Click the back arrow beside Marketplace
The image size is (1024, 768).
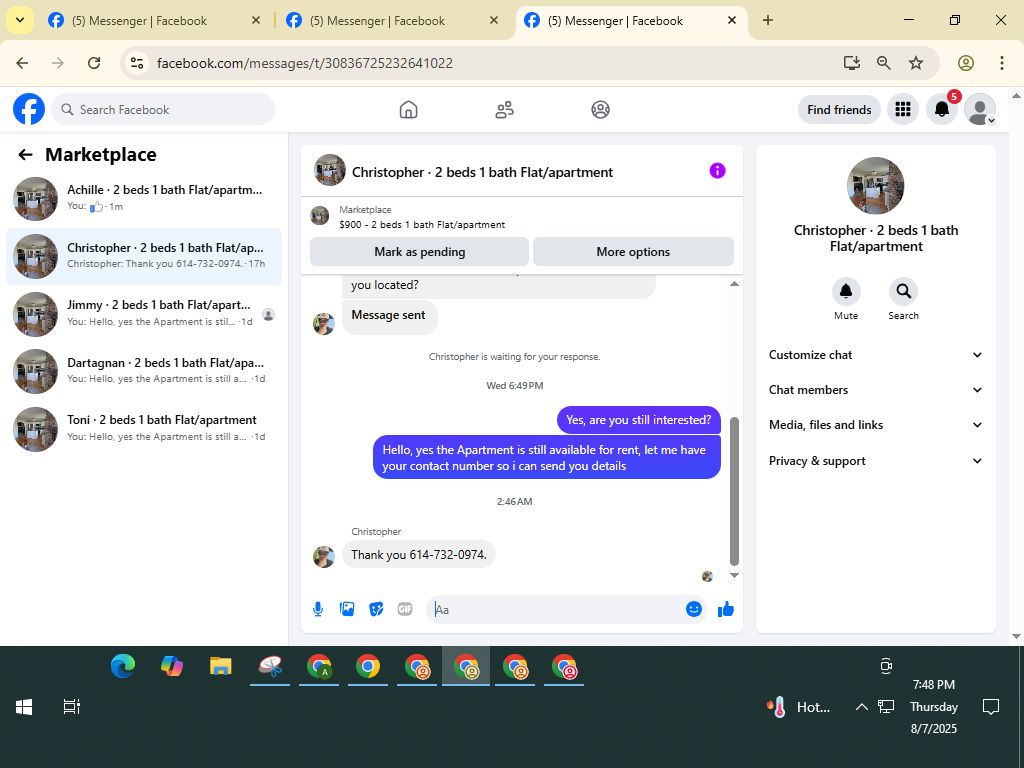tap(25, 155)
